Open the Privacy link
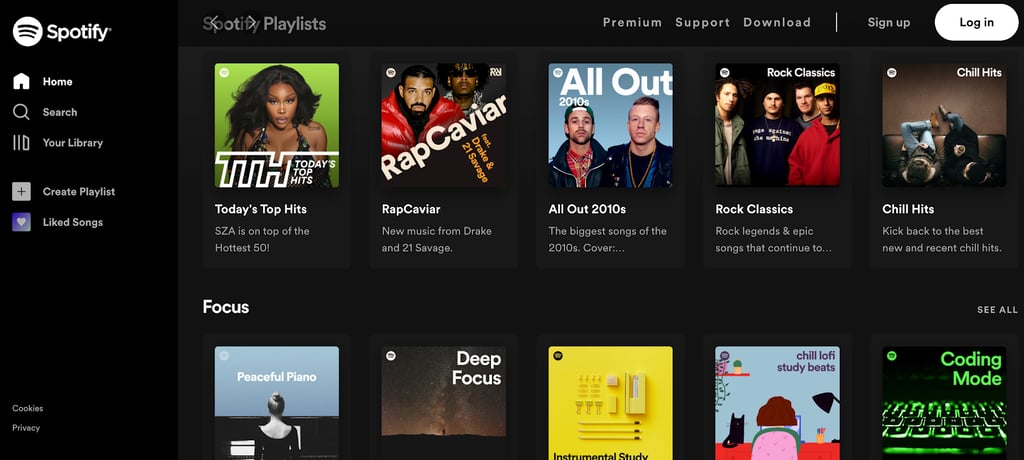The image size is (1024, 460). click(x=26, y=428)
